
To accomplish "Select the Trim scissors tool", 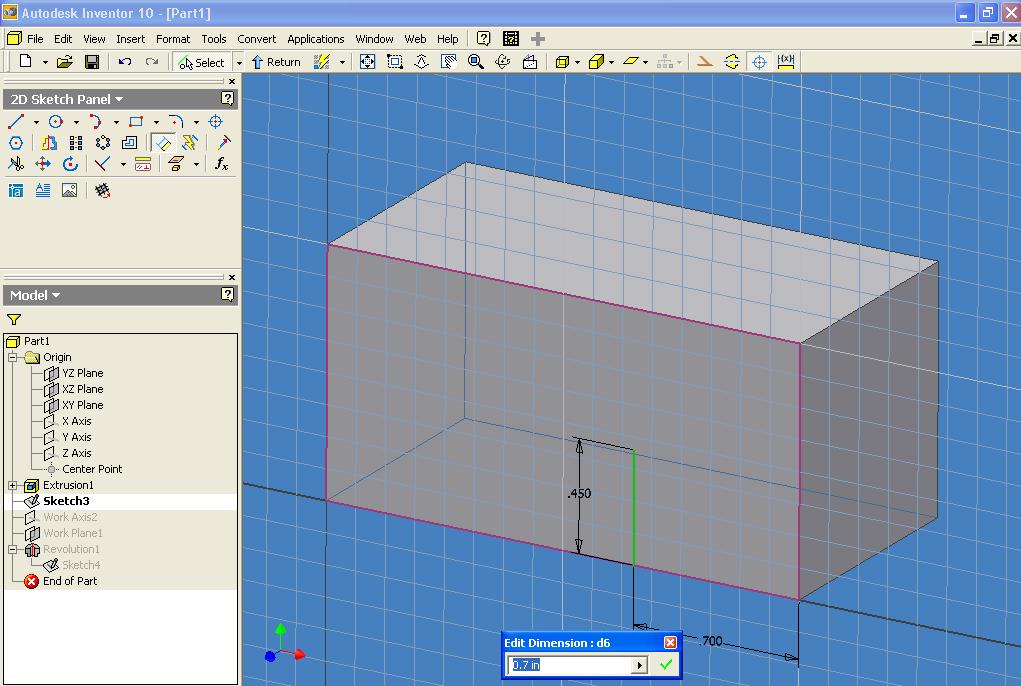I will pyautogui.click(x=16, y=164).
